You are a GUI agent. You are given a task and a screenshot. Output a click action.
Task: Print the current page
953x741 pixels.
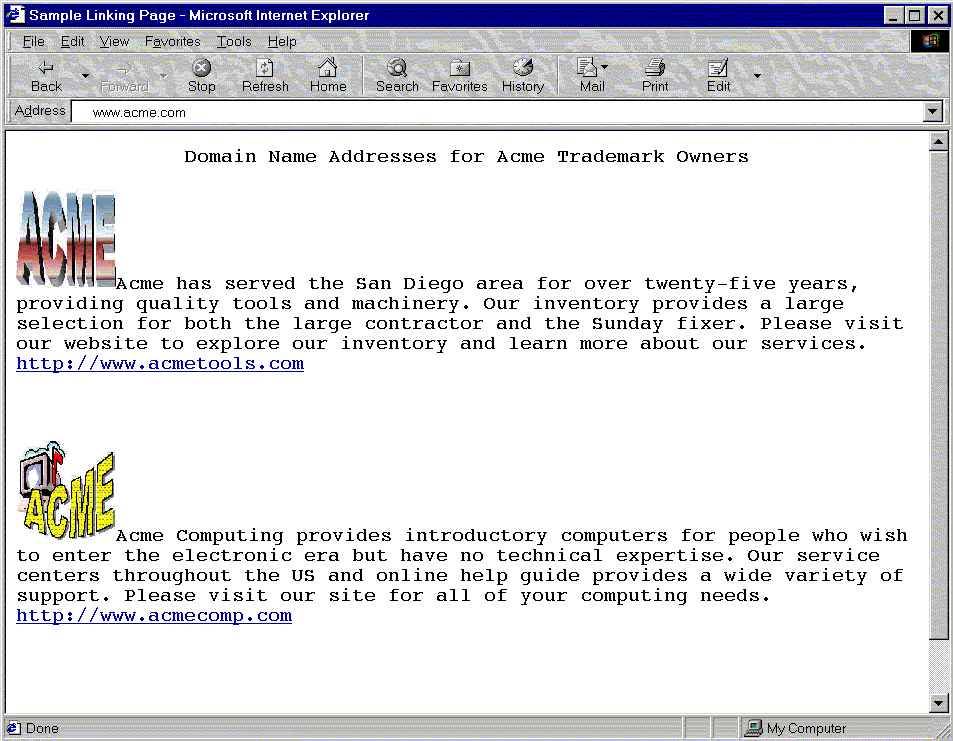(x=655, y=76)
